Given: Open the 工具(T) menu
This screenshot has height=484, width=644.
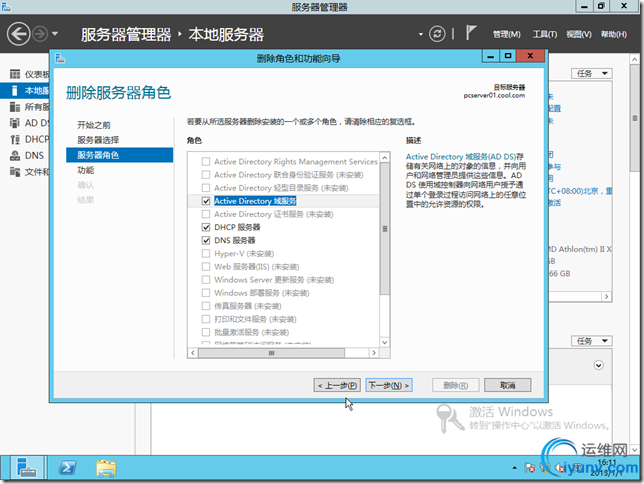Looking at the screenshot, I should pyautogui.click(x=545, y=35).
